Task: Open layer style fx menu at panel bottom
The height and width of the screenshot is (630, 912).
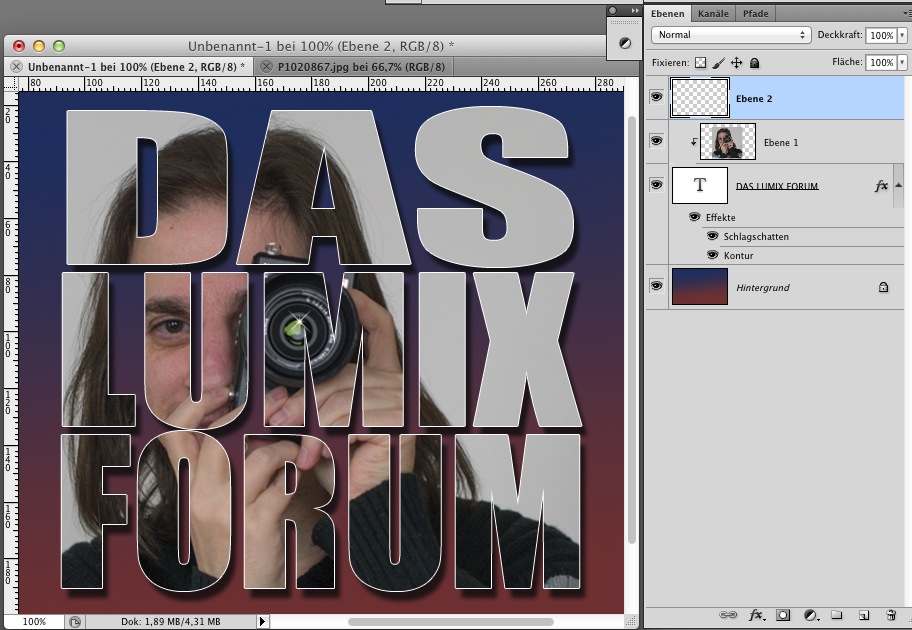Action: click(x=756, y=615)
